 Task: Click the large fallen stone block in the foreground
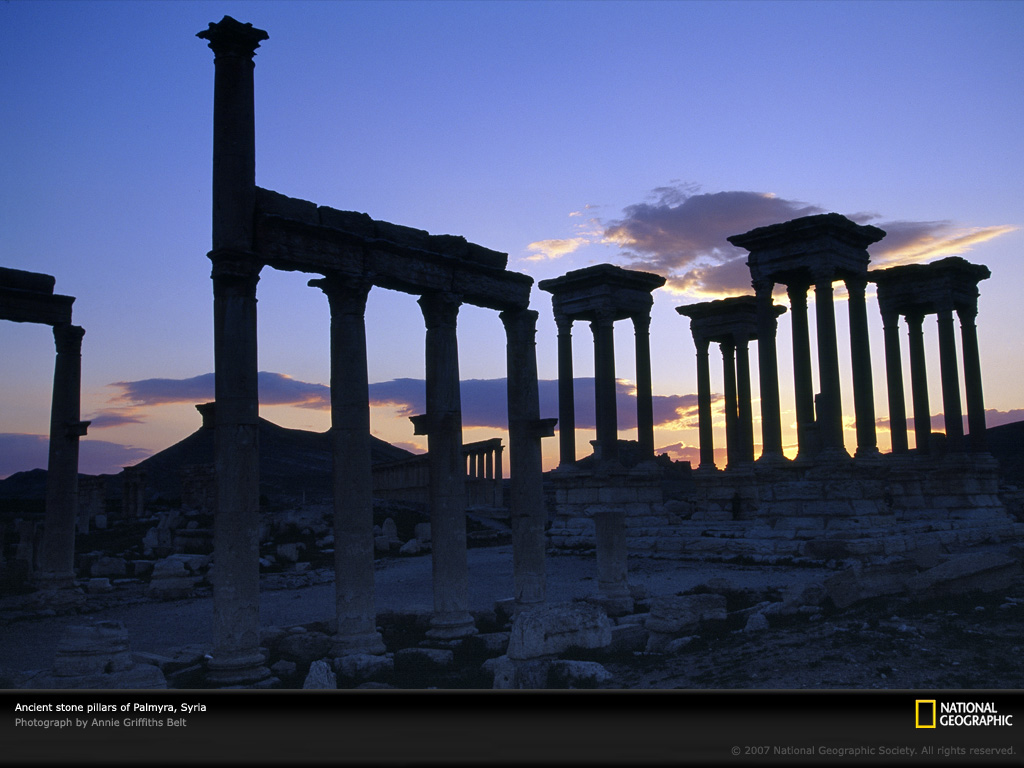558,631
